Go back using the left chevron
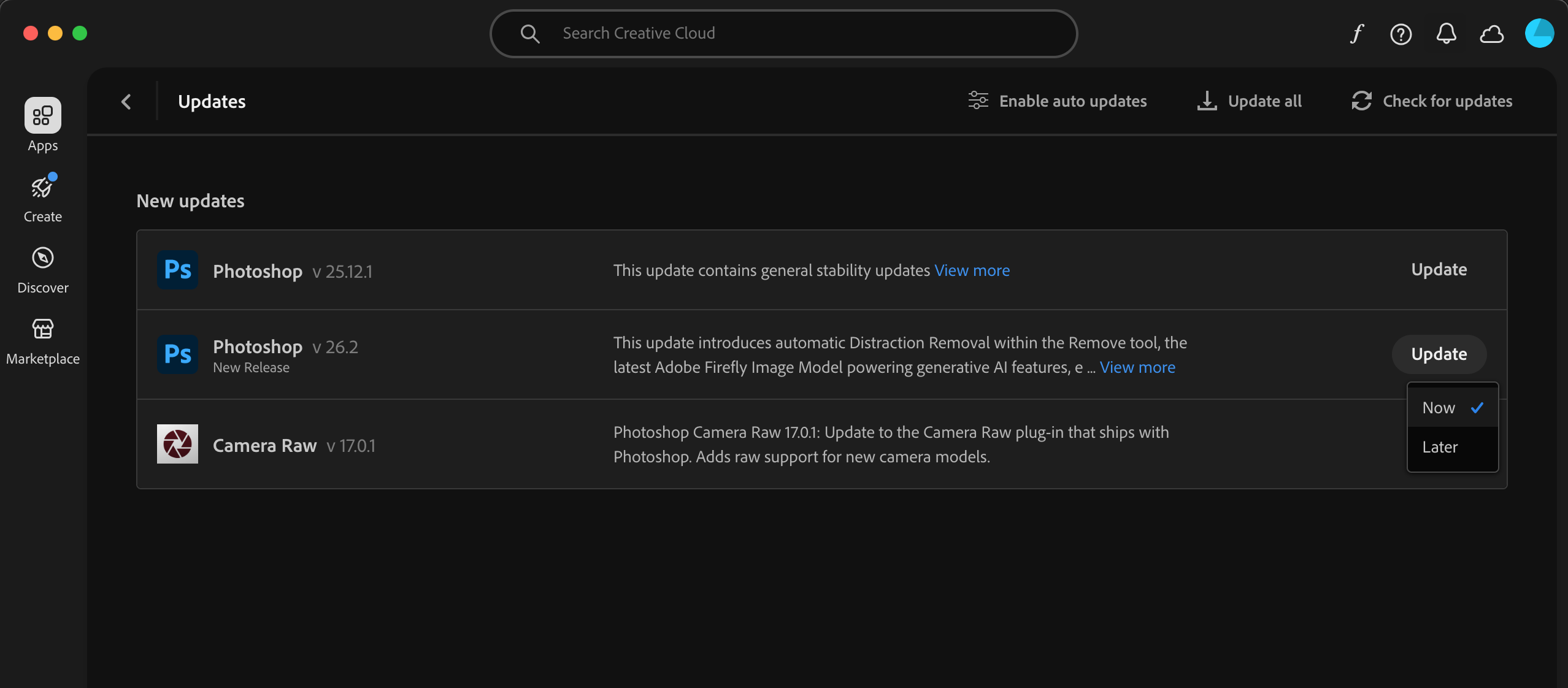Viewport: 1568px width, 688px height. pyautogui.click(x=126, y=101)
